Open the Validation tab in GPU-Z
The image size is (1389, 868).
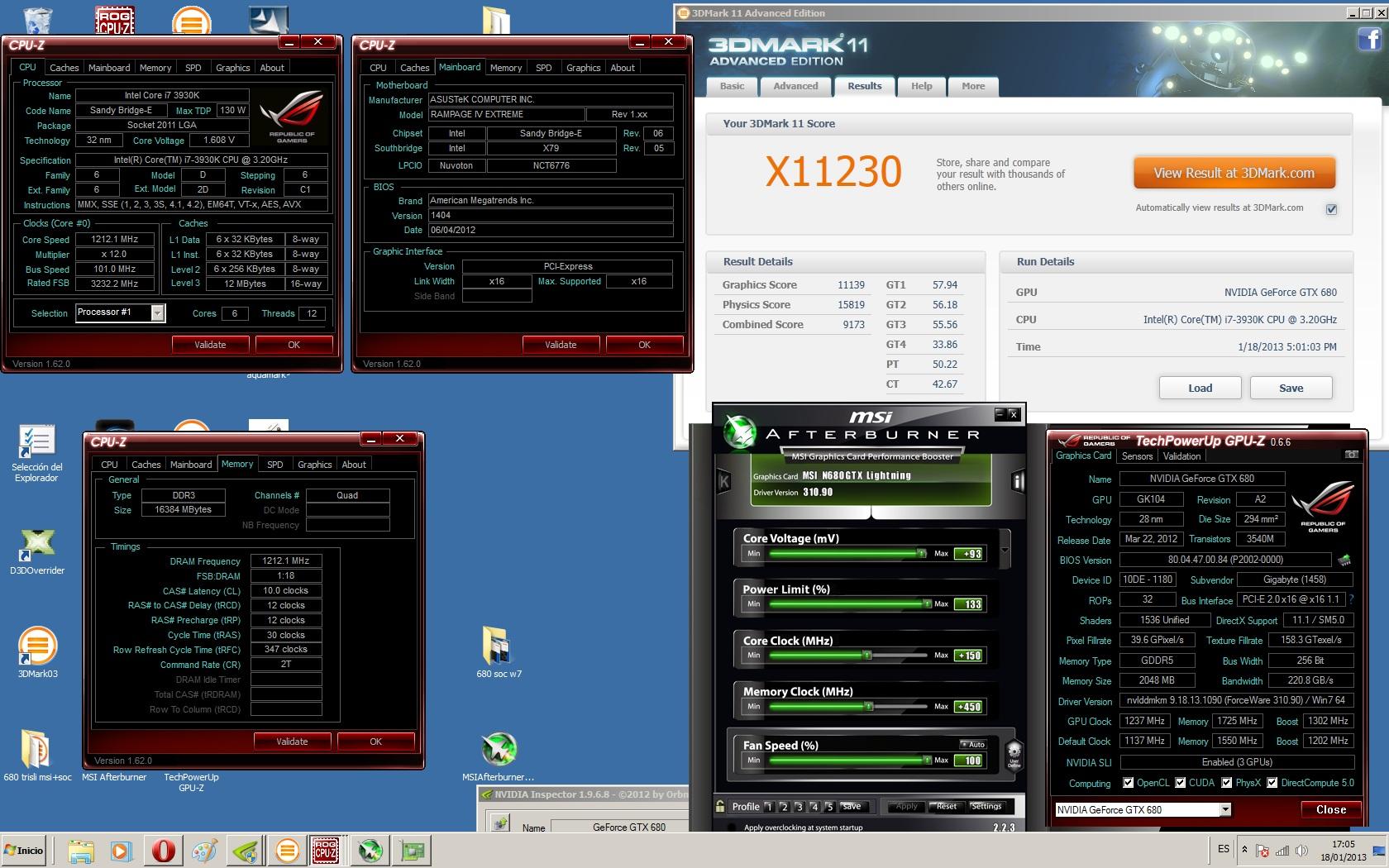1181,456
